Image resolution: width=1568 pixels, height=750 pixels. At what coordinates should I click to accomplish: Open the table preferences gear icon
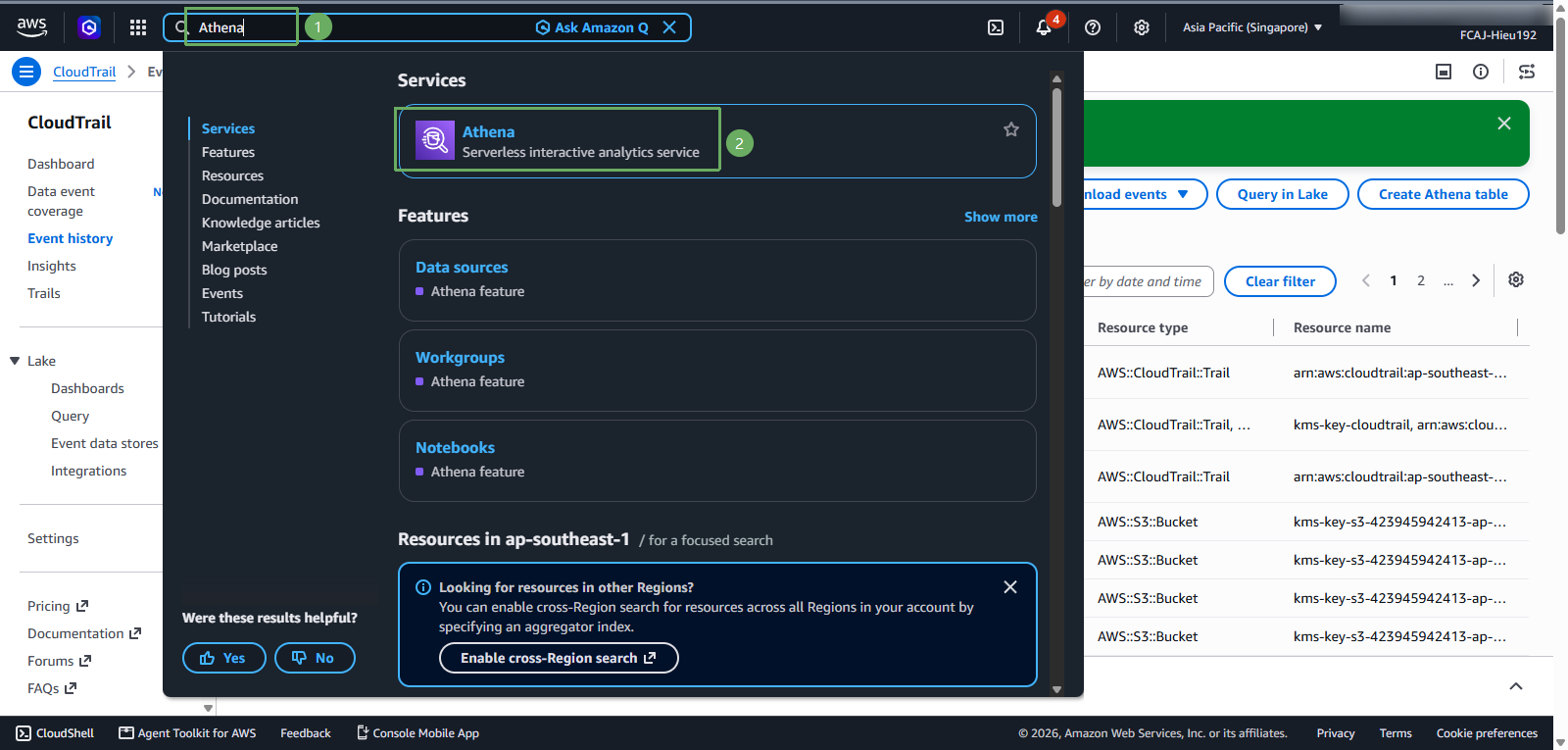click(x=1516, y=280)
